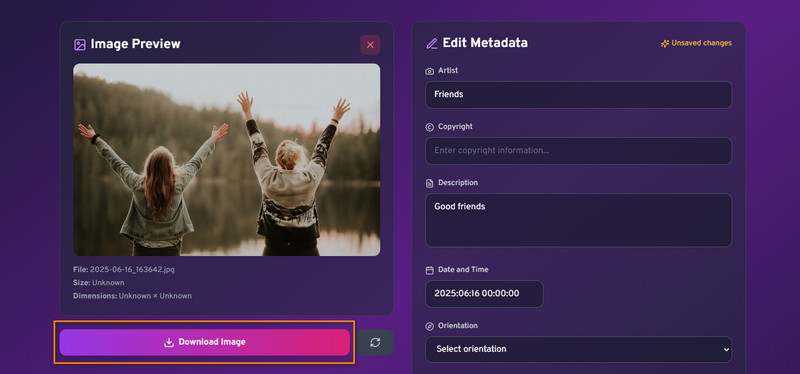Click the copyright symbol icon
The height and width of the screenshot is (374, 800).
click(x=430, y=127)
